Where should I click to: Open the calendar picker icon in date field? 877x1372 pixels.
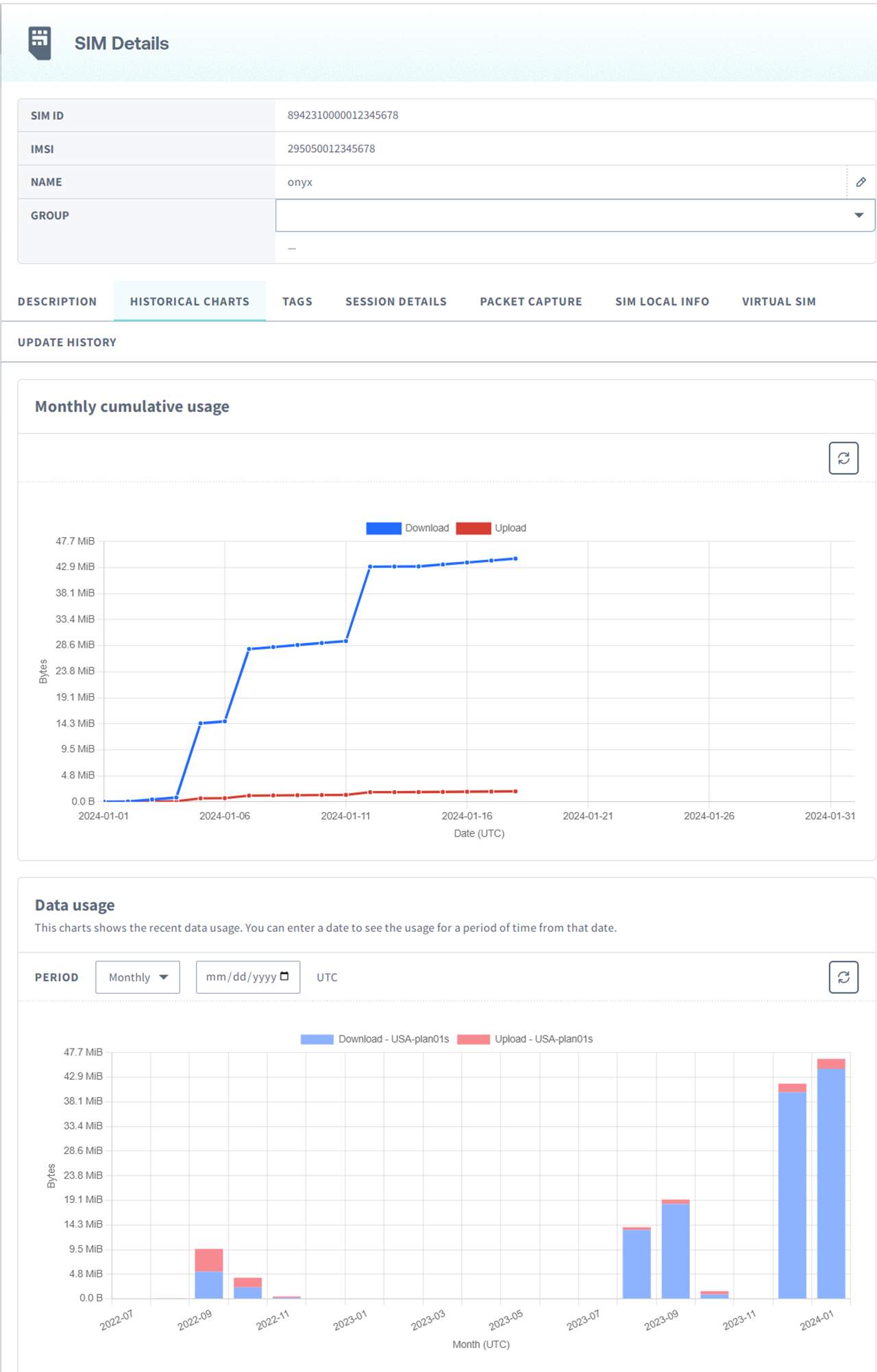pos(285,977)
